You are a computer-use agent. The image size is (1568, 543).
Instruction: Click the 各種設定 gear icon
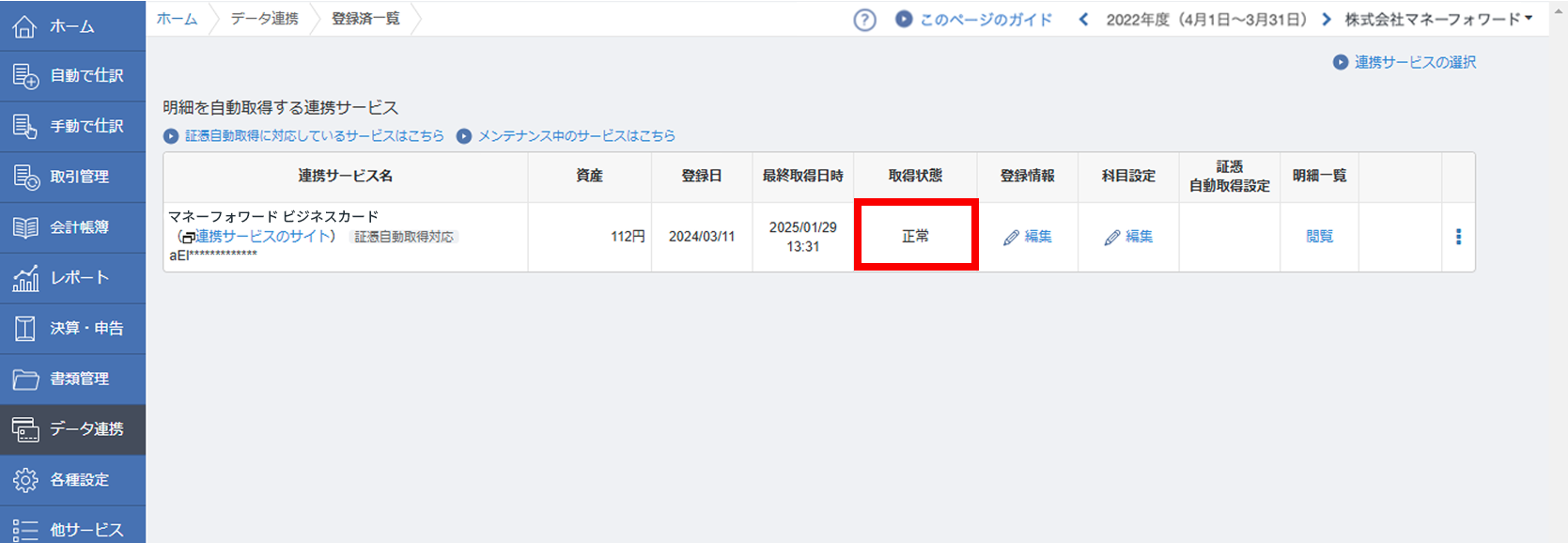point(25,480)
